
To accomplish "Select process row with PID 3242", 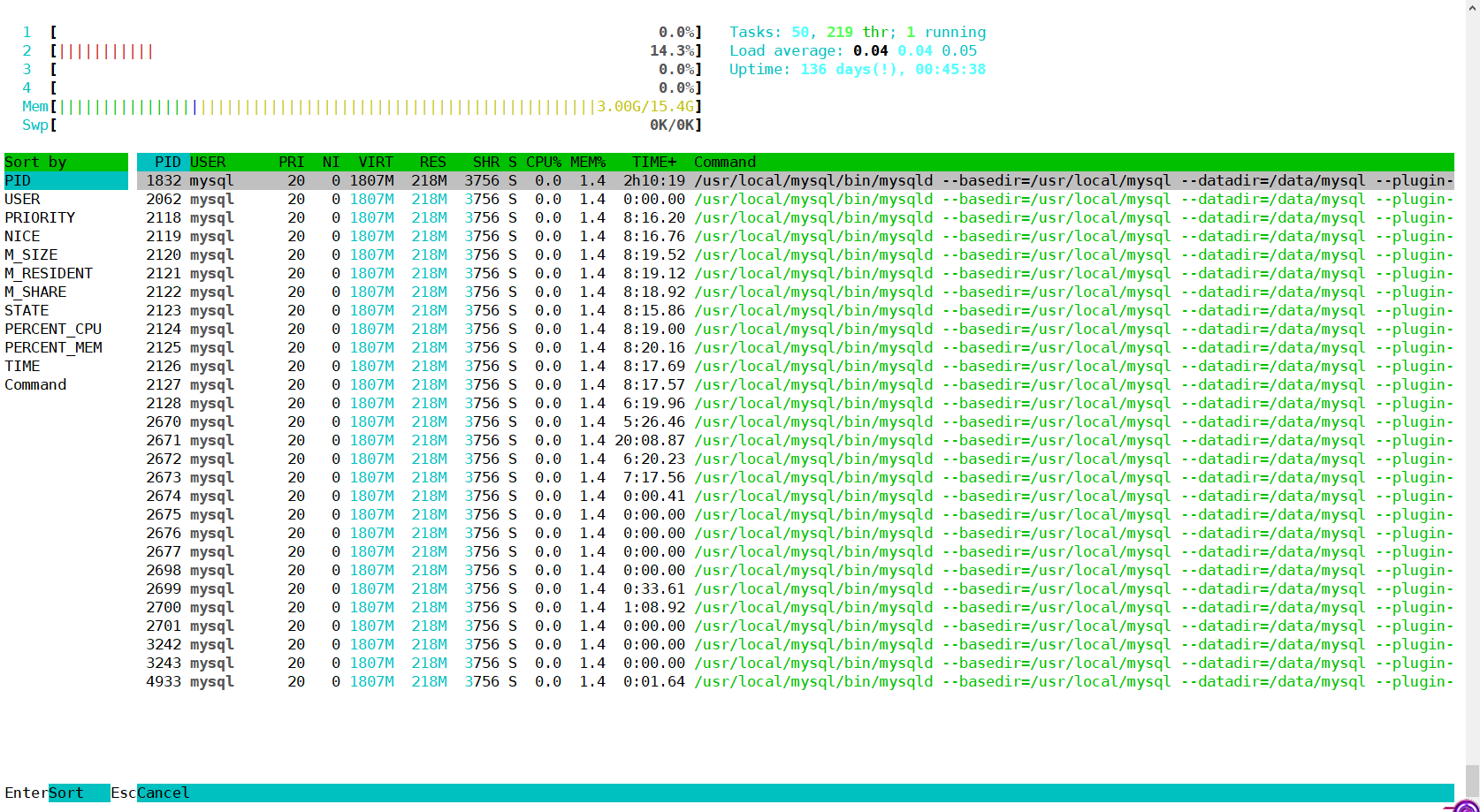I will pyautogui.click(x=796, y=644).
